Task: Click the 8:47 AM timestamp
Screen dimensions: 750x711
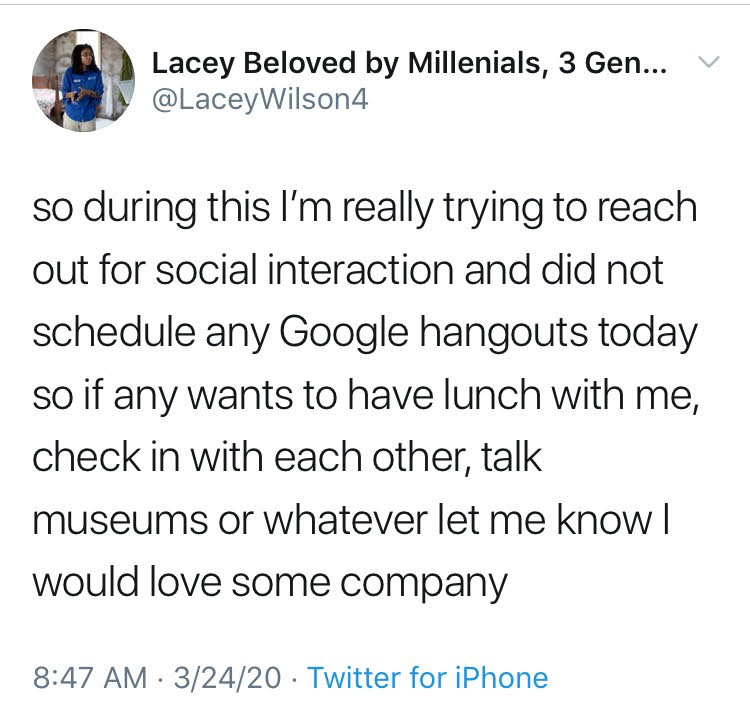Action: tap(90, 678)
